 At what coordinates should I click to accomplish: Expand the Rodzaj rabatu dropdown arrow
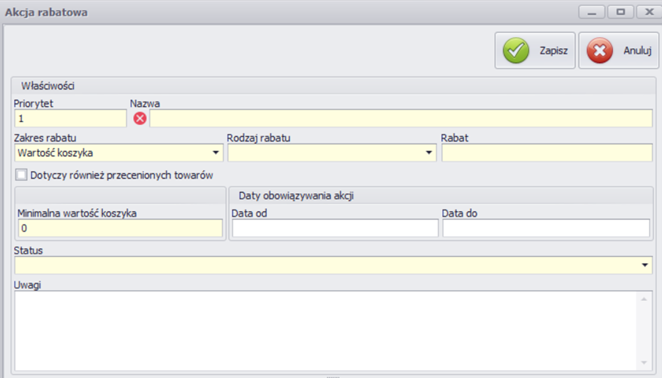point(429,152)
